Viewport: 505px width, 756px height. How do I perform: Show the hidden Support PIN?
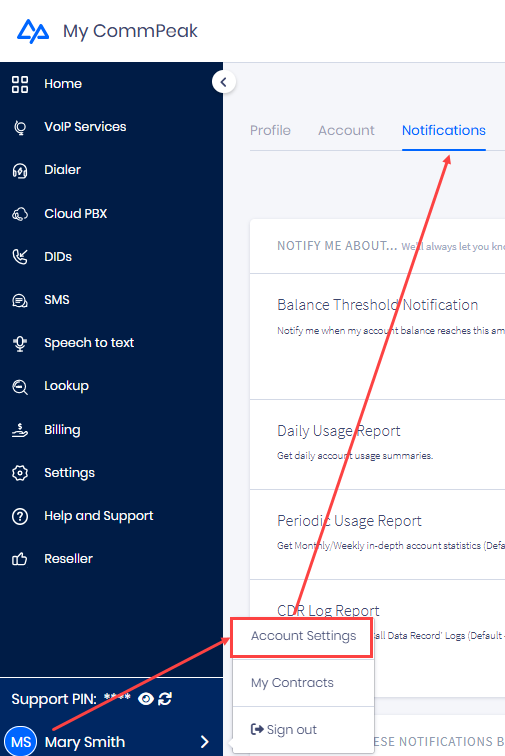coord(146,699)
